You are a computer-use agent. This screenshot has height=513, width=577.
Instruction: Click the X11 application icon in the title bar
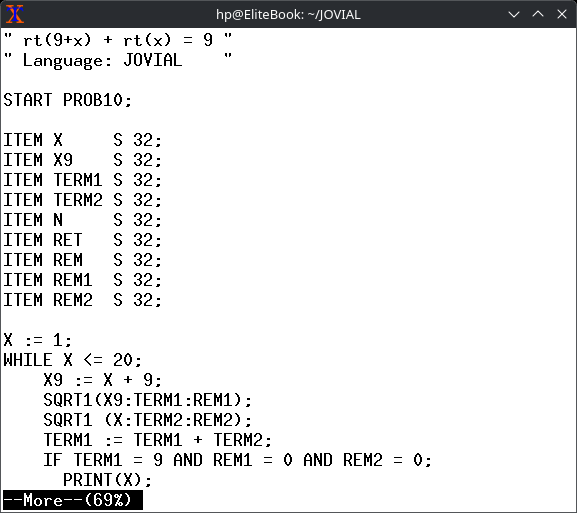tap(15, 14)
